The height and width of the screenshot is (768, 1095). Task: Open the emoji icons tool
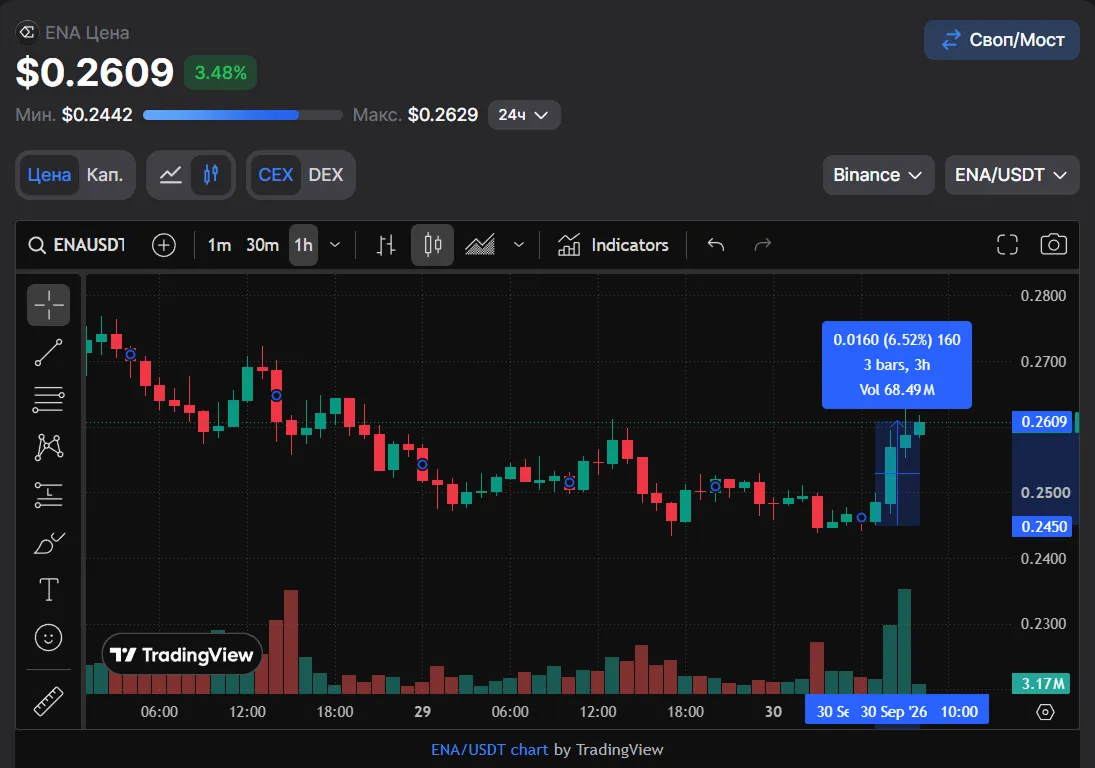48,637
